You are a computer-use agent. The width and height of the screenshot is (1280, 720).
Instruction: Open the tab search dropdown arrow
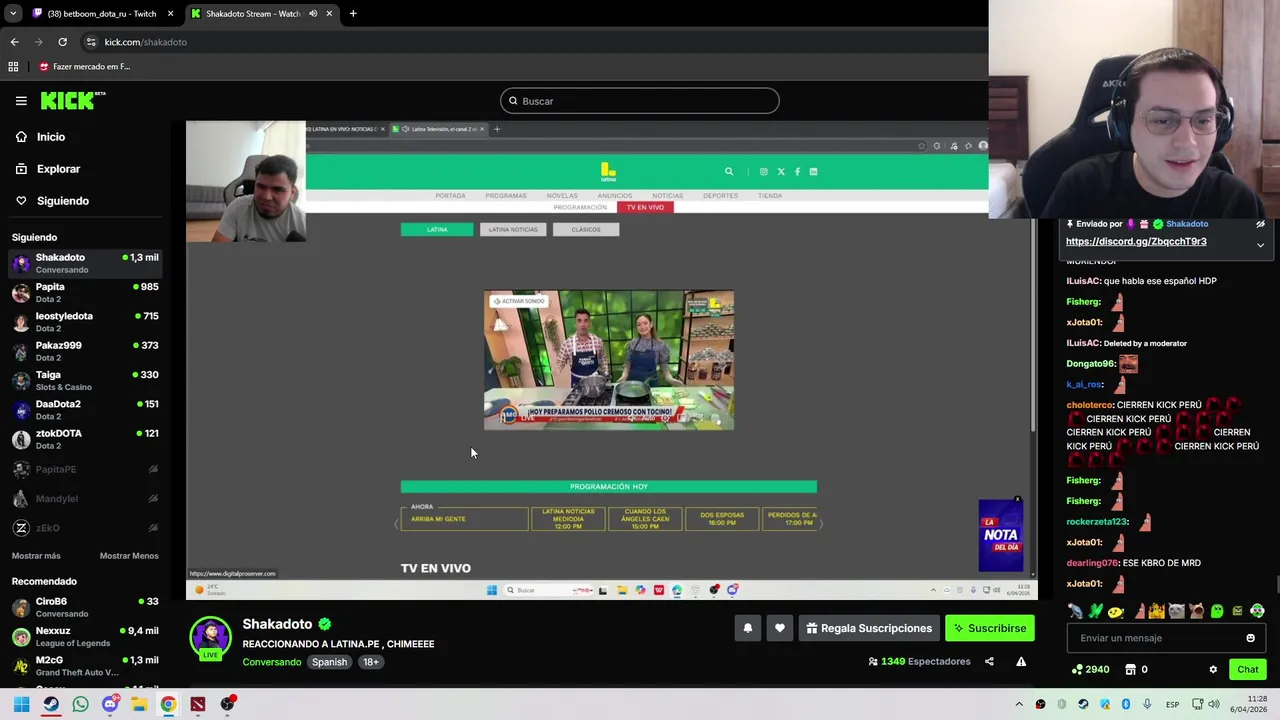coord(13,14)
